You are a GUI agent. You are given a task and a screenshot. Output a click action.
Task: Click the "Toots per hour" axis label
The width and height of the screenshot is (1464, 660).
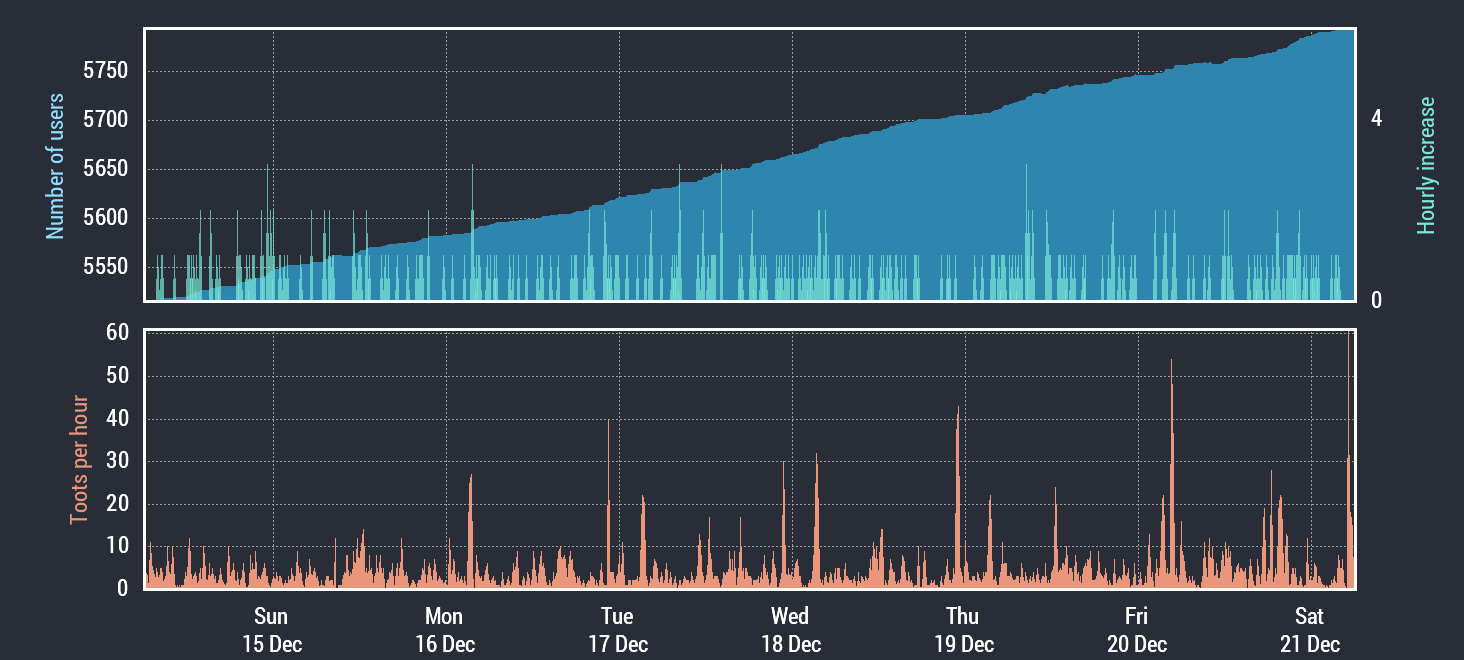[x=79, y=460]
